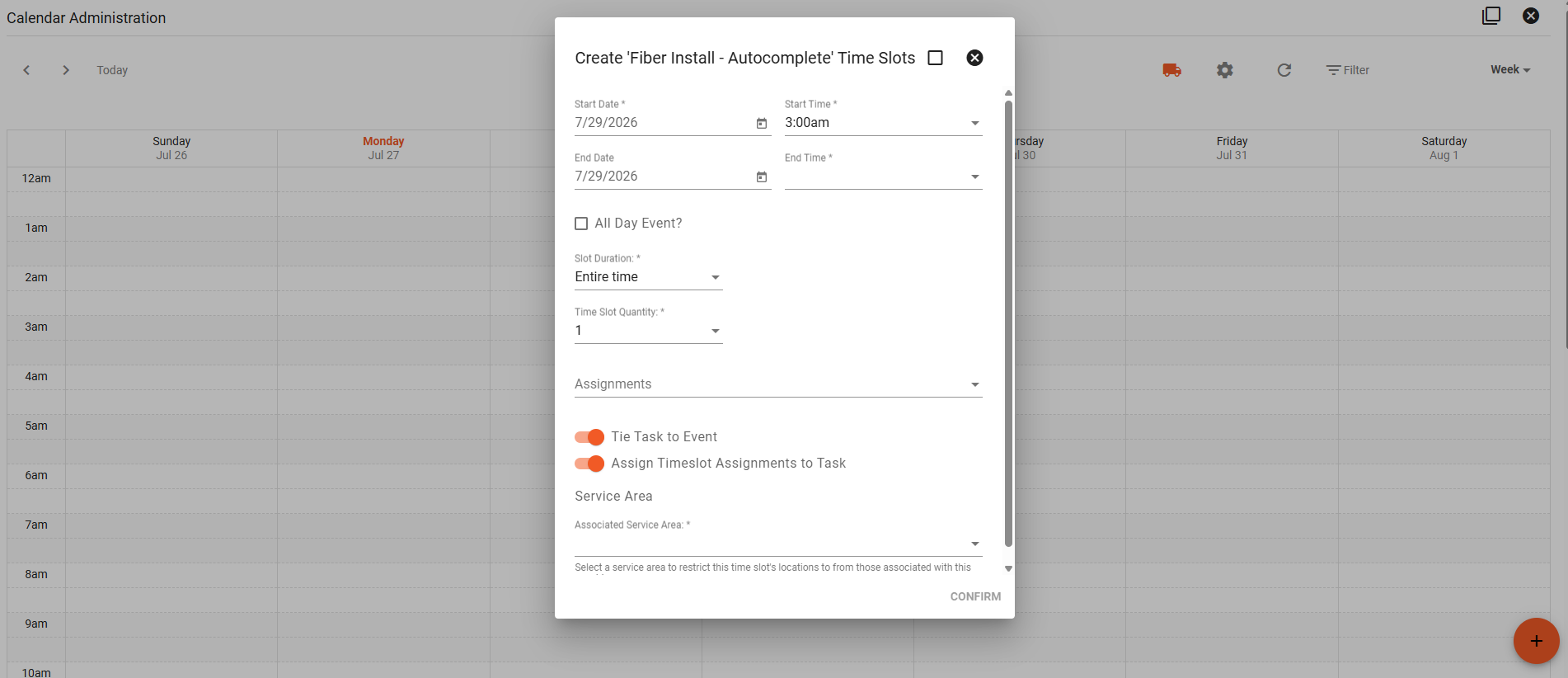1568x678 pixels.
Task: Jump to Today in calendar
Action: [112, 70]
